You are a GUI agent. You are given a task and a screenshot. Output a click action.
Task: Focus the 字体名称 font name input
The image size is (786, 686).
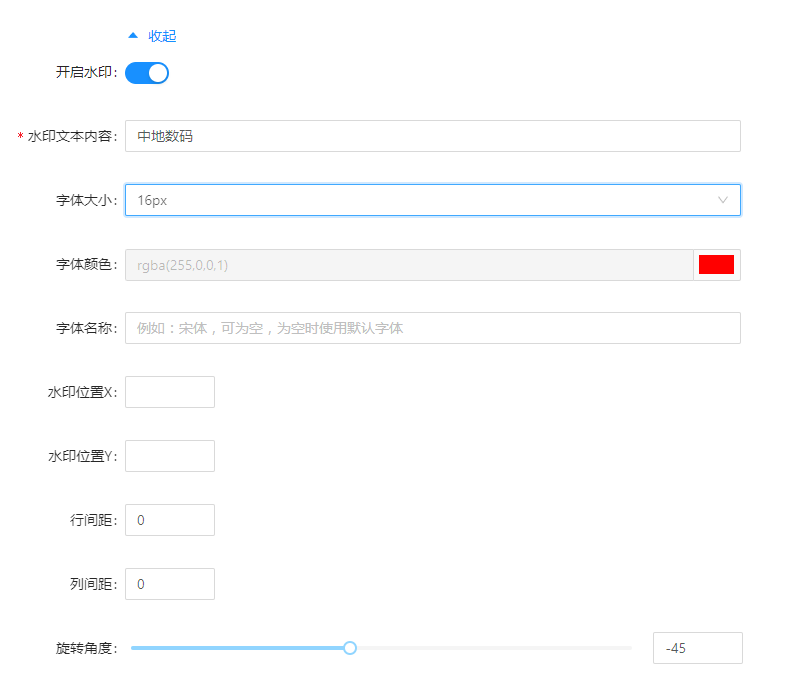pos(432,328)
